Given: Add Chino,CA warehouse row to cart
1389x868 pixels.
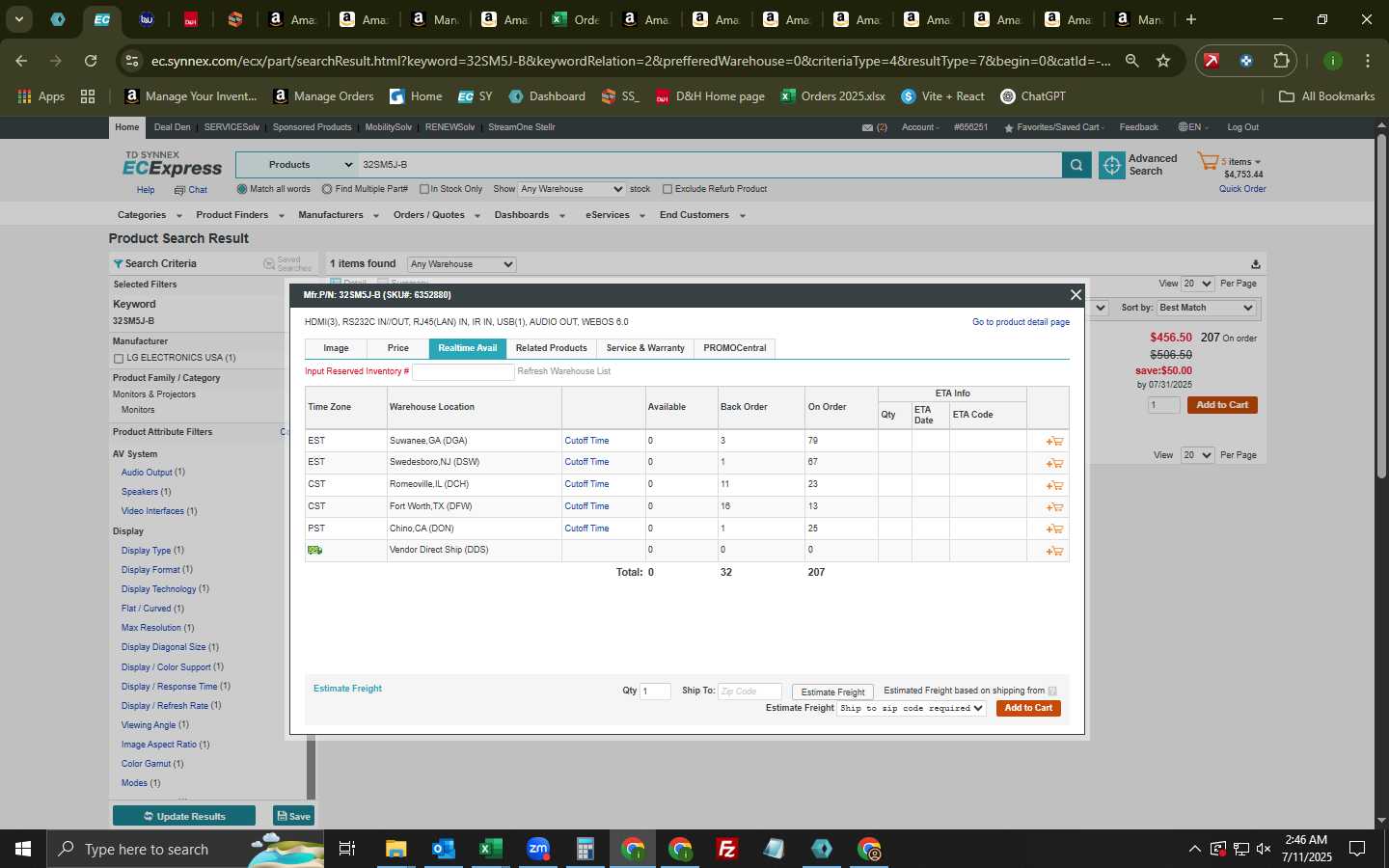Looking at the screenshot, I should point(1054,529).
